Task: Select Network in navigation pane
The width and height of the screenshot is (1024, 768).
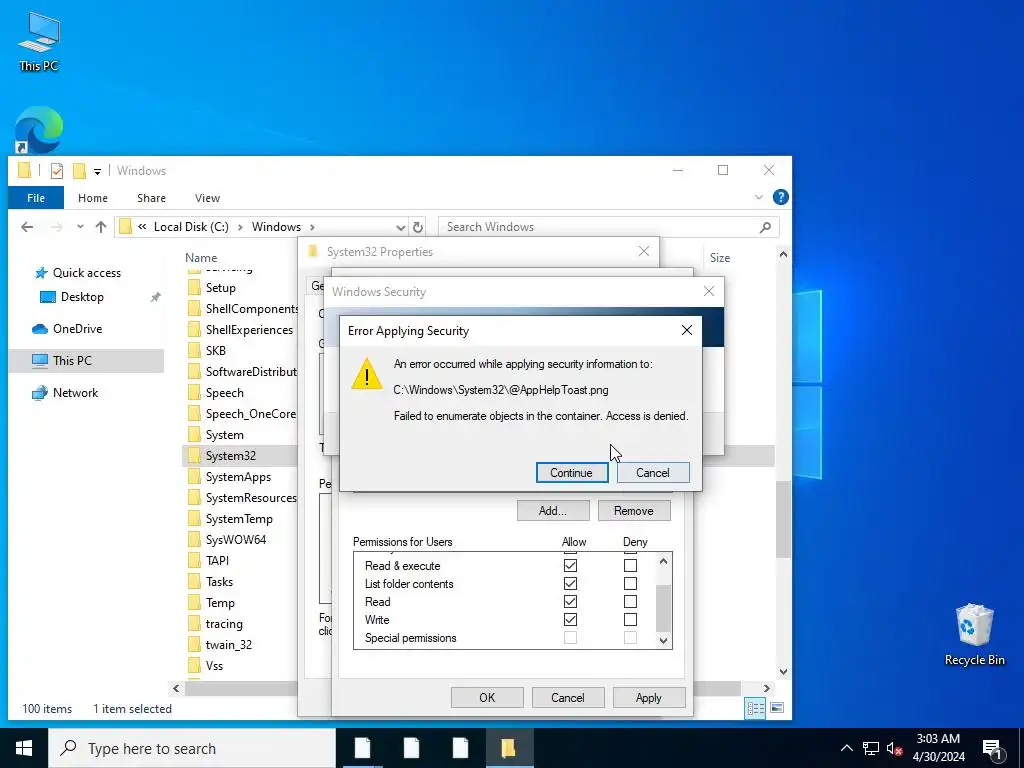Action: (x=75, y=393)
